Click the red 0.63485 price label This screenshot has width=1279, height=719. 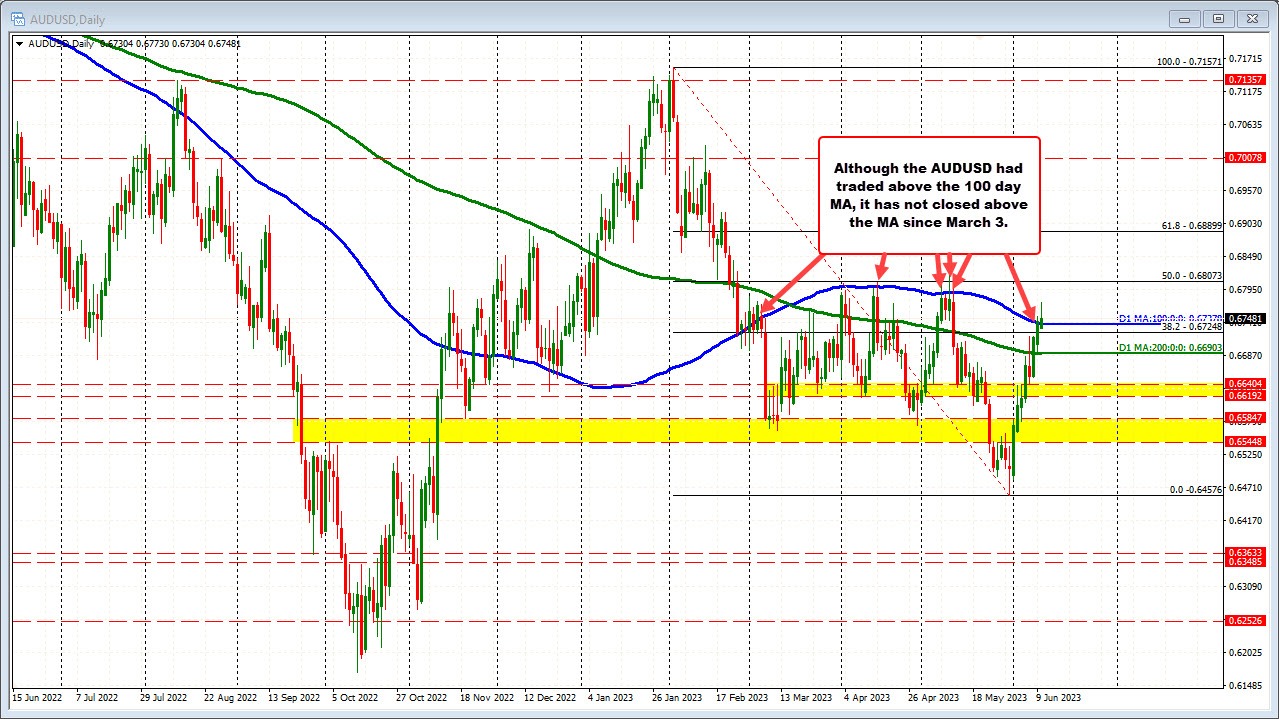point(1243,562)
